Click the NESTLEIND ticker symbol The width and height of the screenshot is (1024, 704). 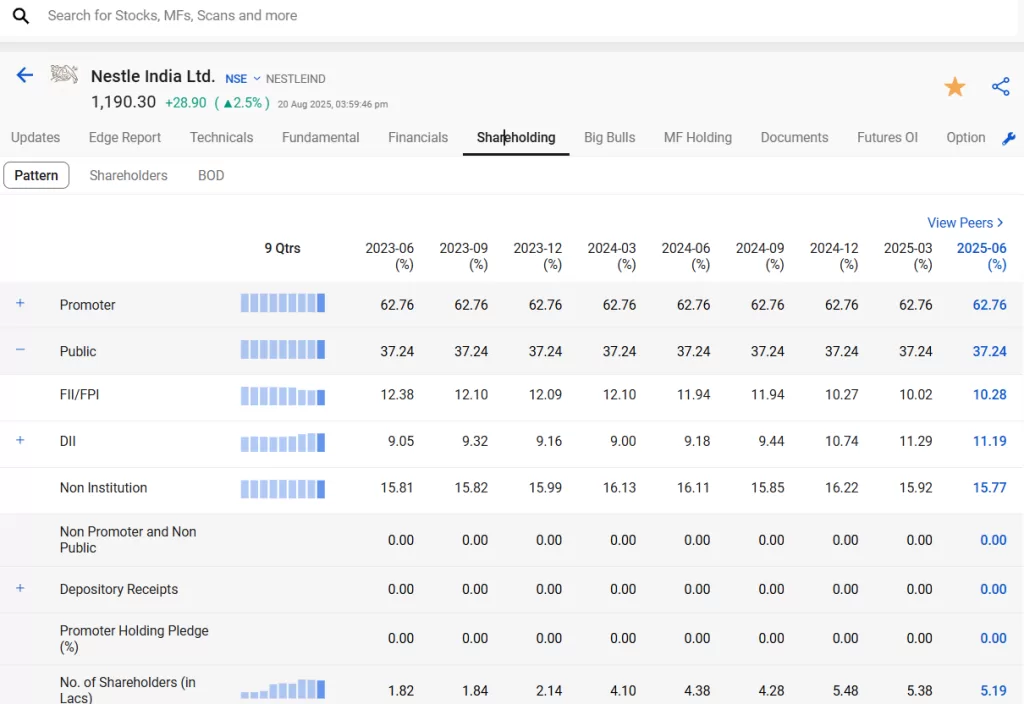coord(295,79)
